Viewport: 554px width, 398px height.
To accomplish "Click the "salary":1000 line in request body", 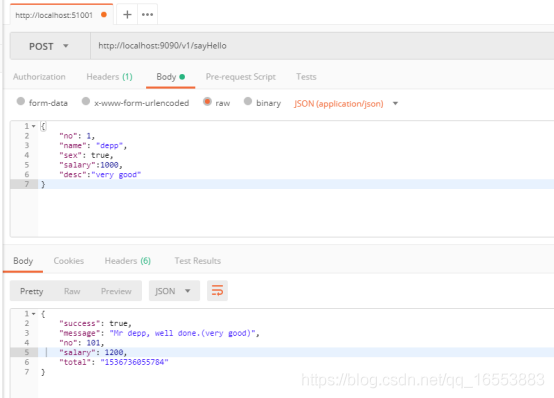I will pos(91,165).
